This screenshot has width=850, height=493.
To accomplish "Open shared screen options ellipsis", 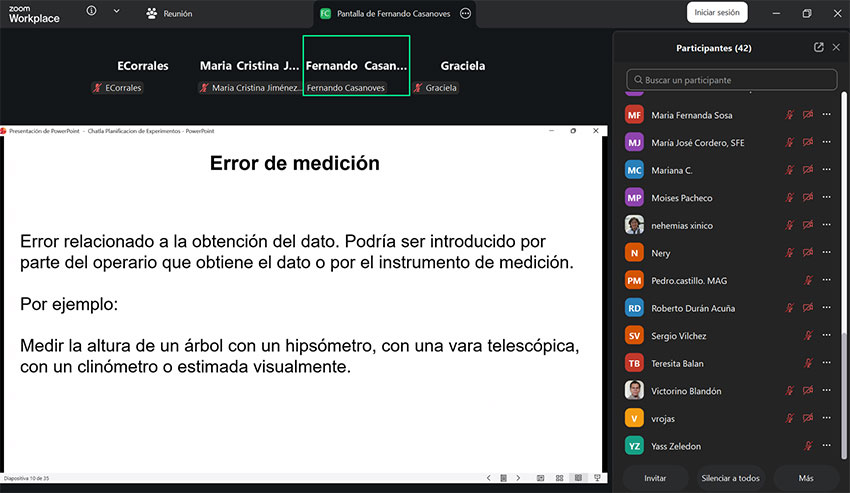I will [465, 14].
